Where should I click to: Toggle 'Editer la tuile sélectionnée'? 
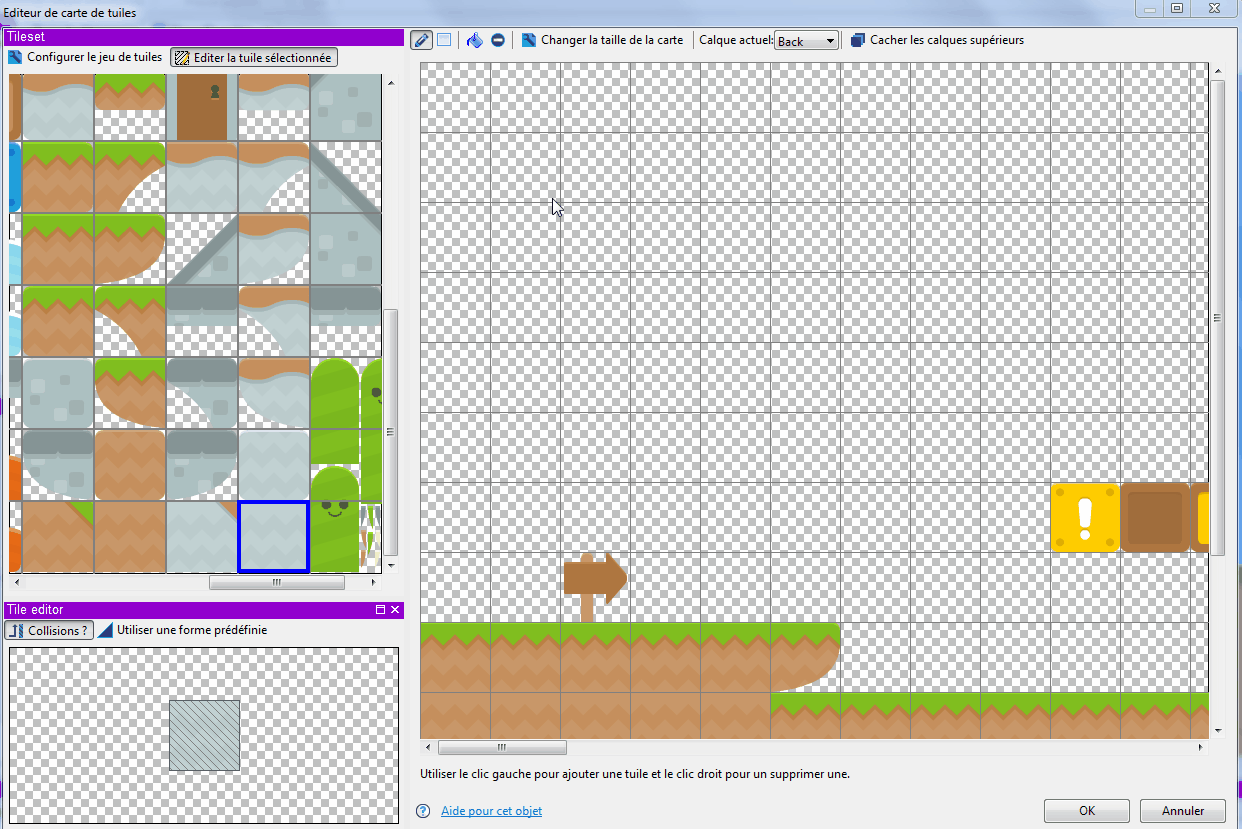coord(253,57)
